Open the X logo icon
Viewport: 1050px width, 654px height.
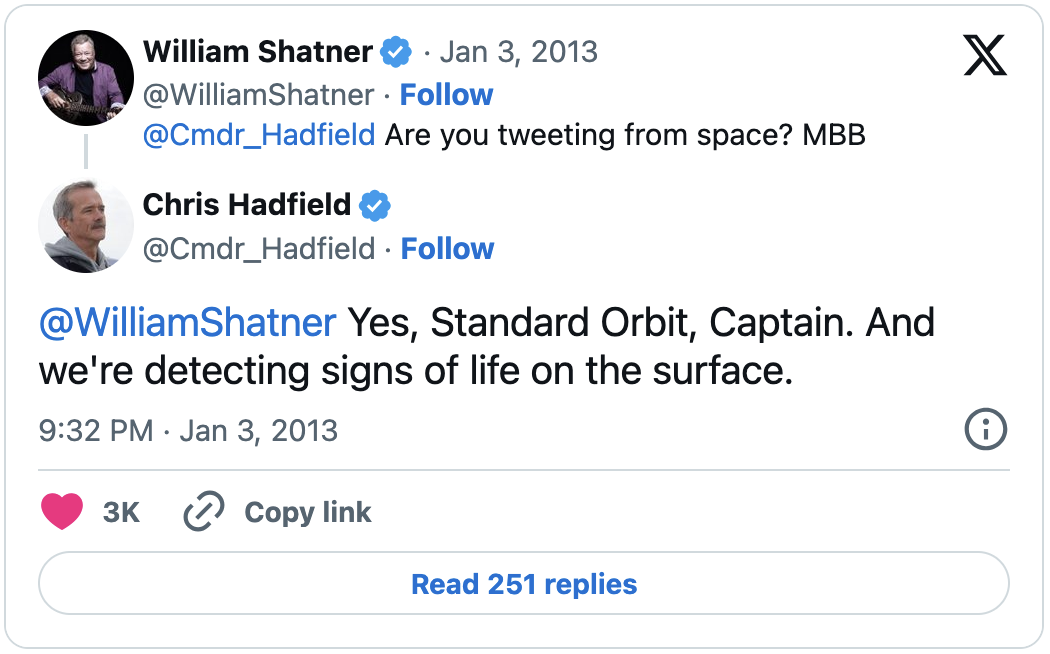coord(985,55)
